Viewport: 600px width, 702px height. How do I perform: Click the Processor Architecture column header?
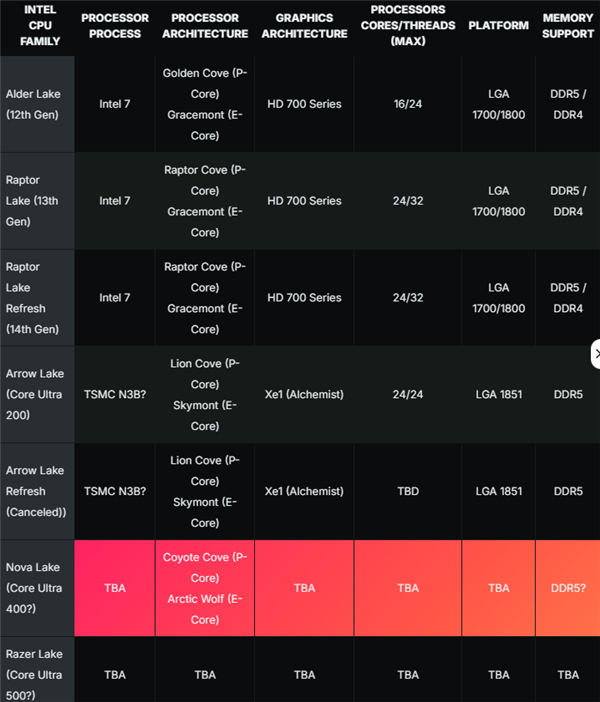[x=205, y=26]
